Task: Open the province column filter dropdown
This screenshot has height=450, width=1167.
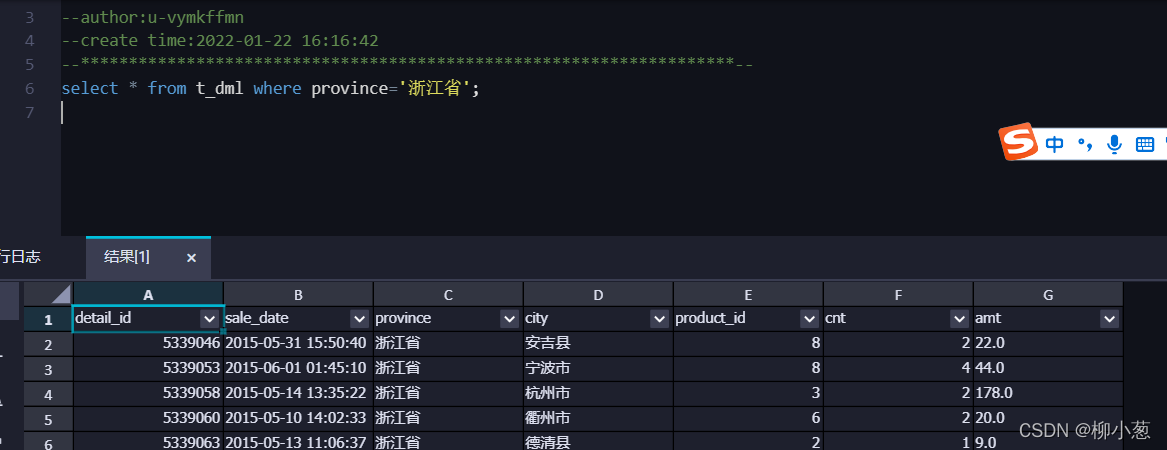Action: 510,319
